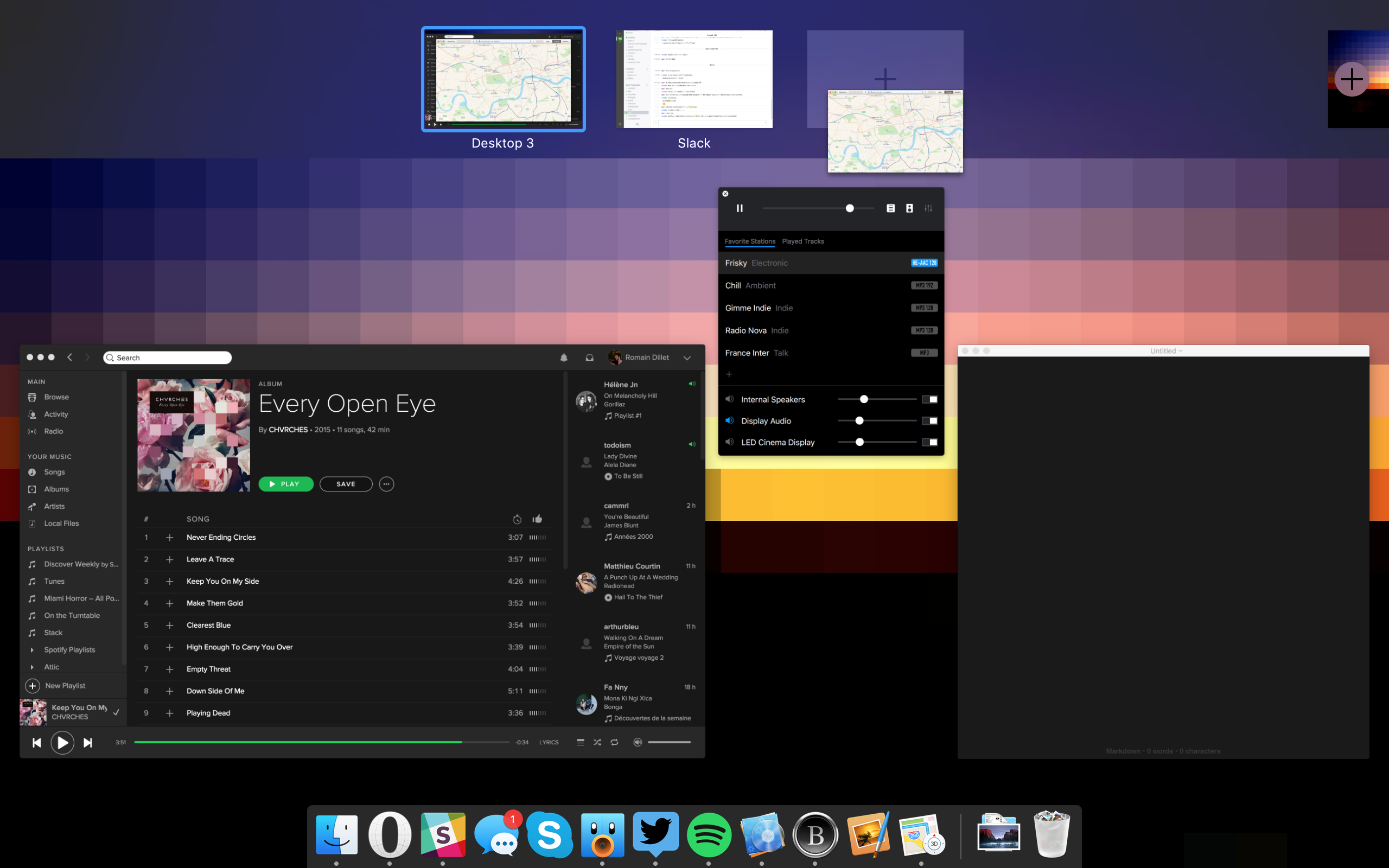
Task: Expand the Attic playlist folder
Action: tap(32, 667)
